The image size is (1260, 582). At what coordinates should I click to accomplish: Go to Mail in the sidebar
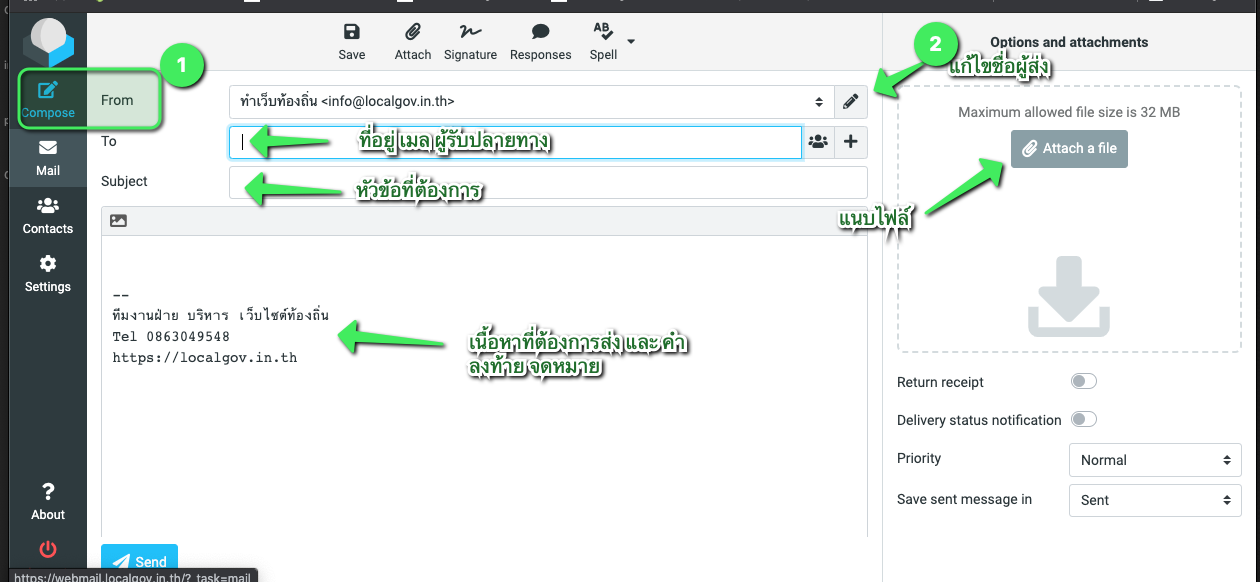(x=48, y=158)
